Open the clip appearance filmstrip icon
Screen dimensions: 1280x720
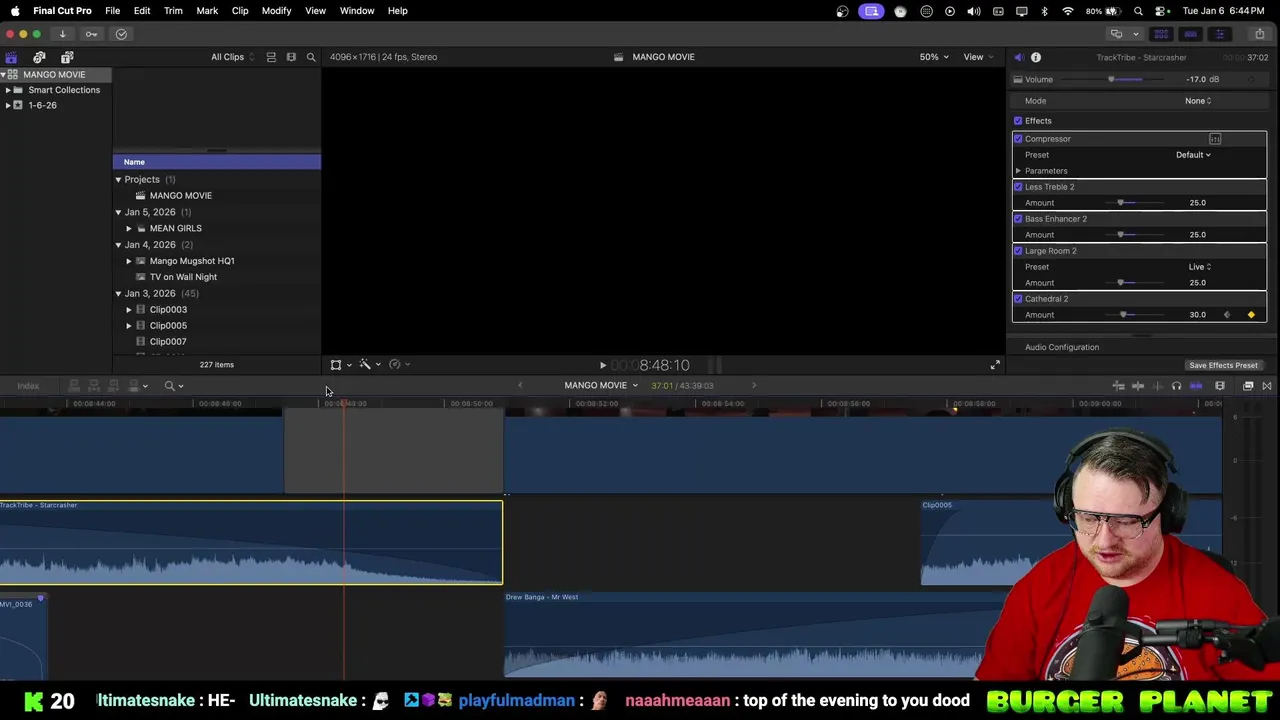1220,386
